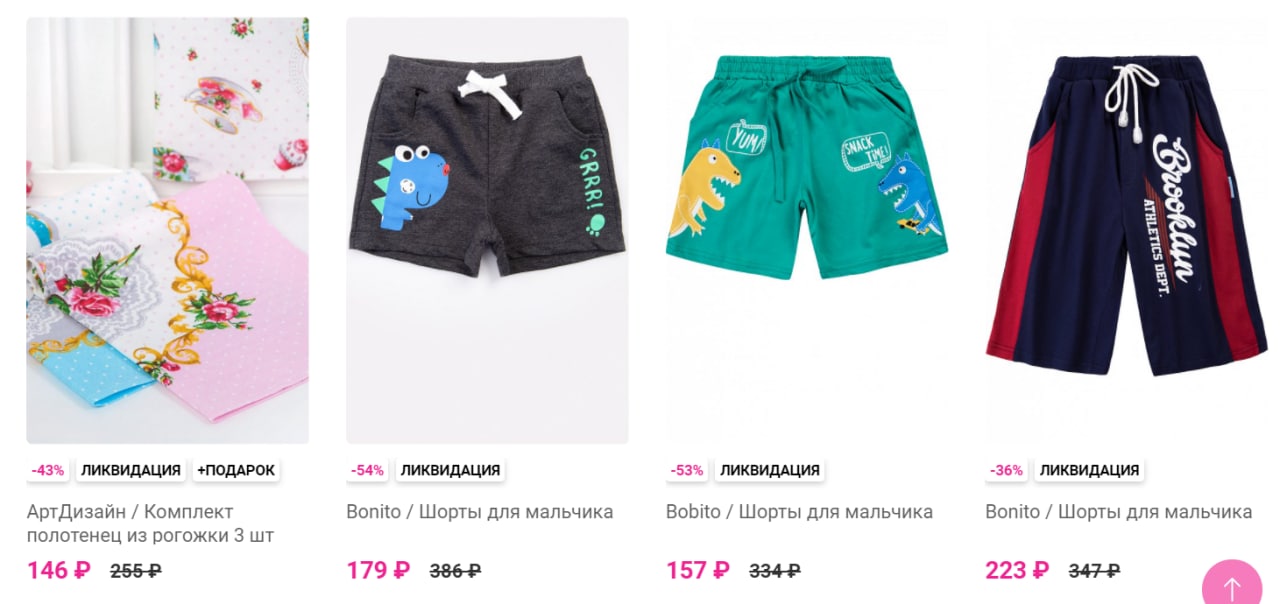Click the +ПОДАРОК gift badge

pyautogui.click(x=236, y=470)
